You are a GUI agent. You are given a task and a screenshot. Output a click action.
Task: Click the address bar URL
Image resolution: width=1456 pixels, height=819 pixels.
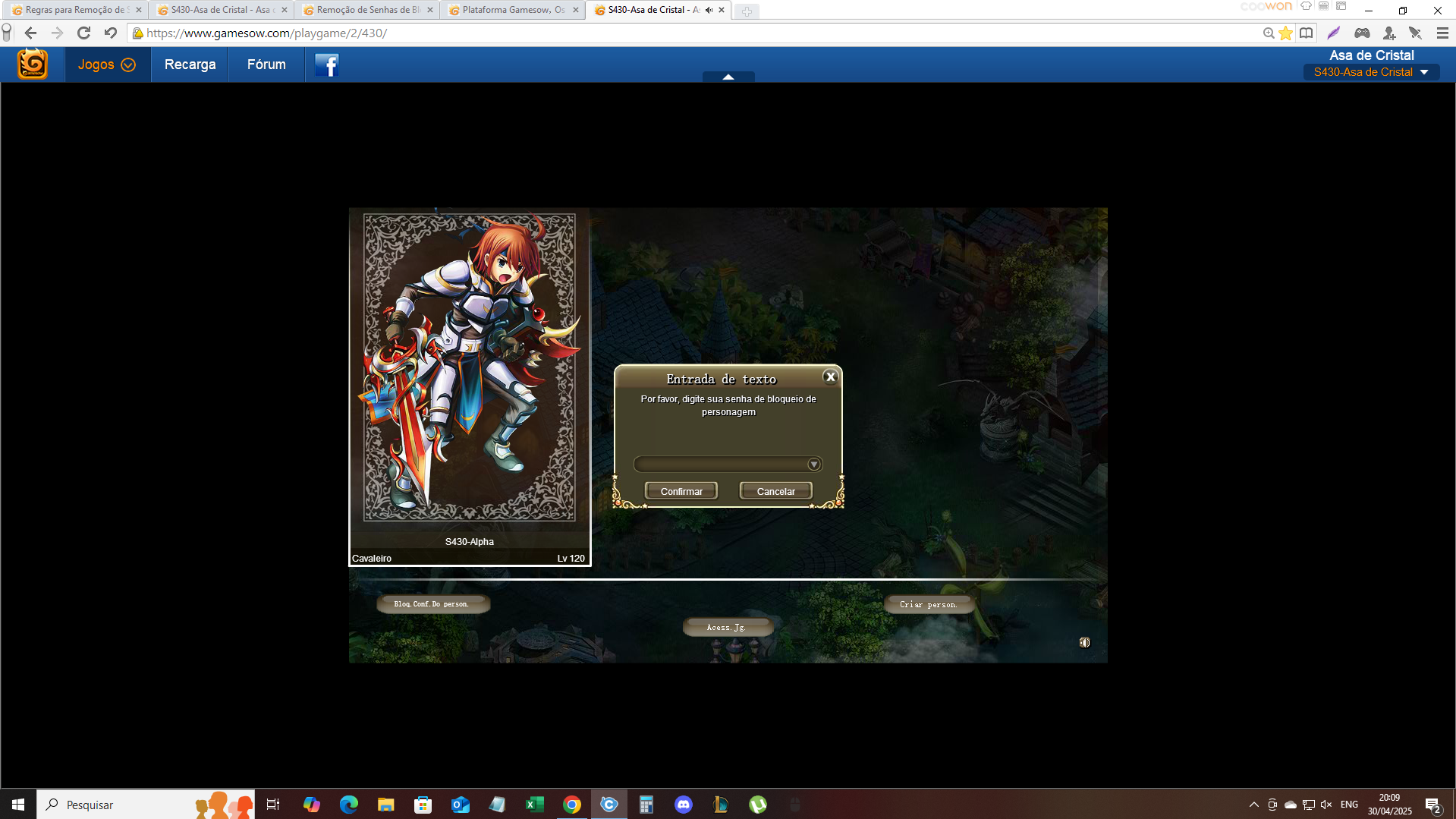[x=266, y=33]
